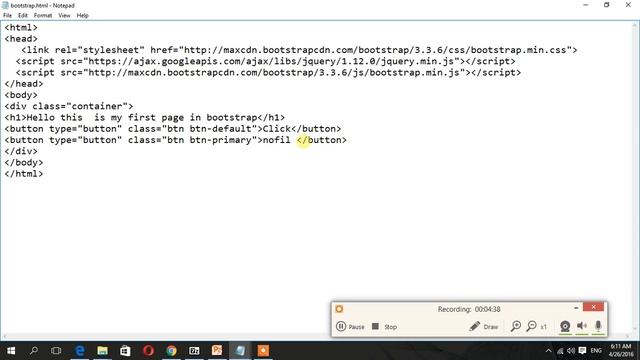640x360 pixels.
Task: Open Task View
Action: [x=56, y=351]
